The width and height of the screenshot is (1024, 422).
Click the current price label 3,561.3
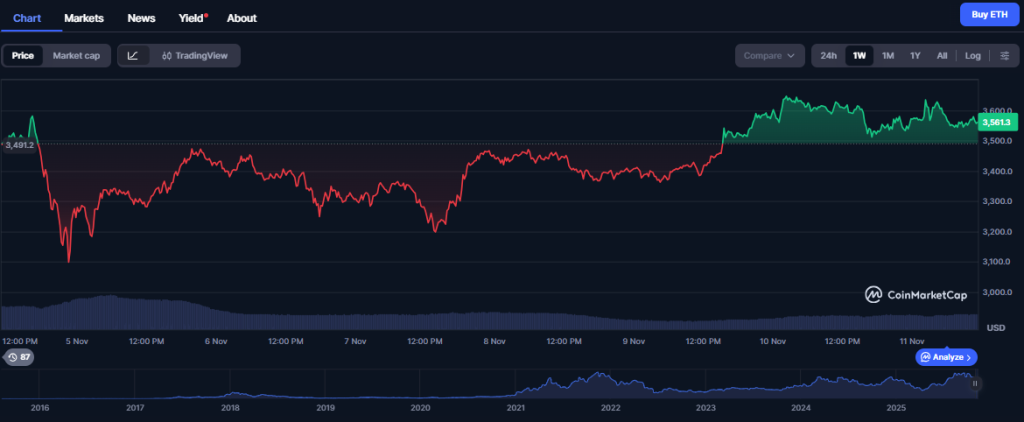click(998, 122)
